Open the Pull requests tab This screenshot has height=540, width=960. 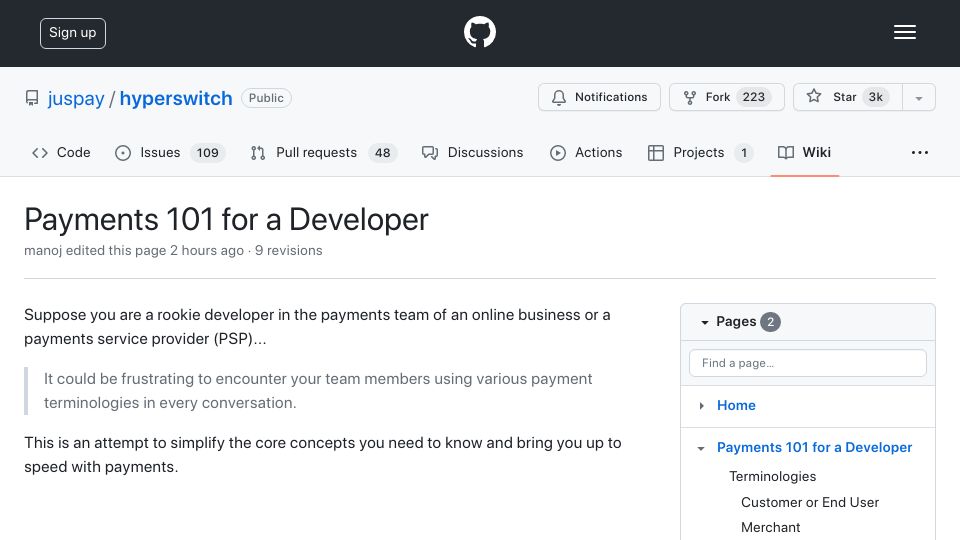pos(324,152)
